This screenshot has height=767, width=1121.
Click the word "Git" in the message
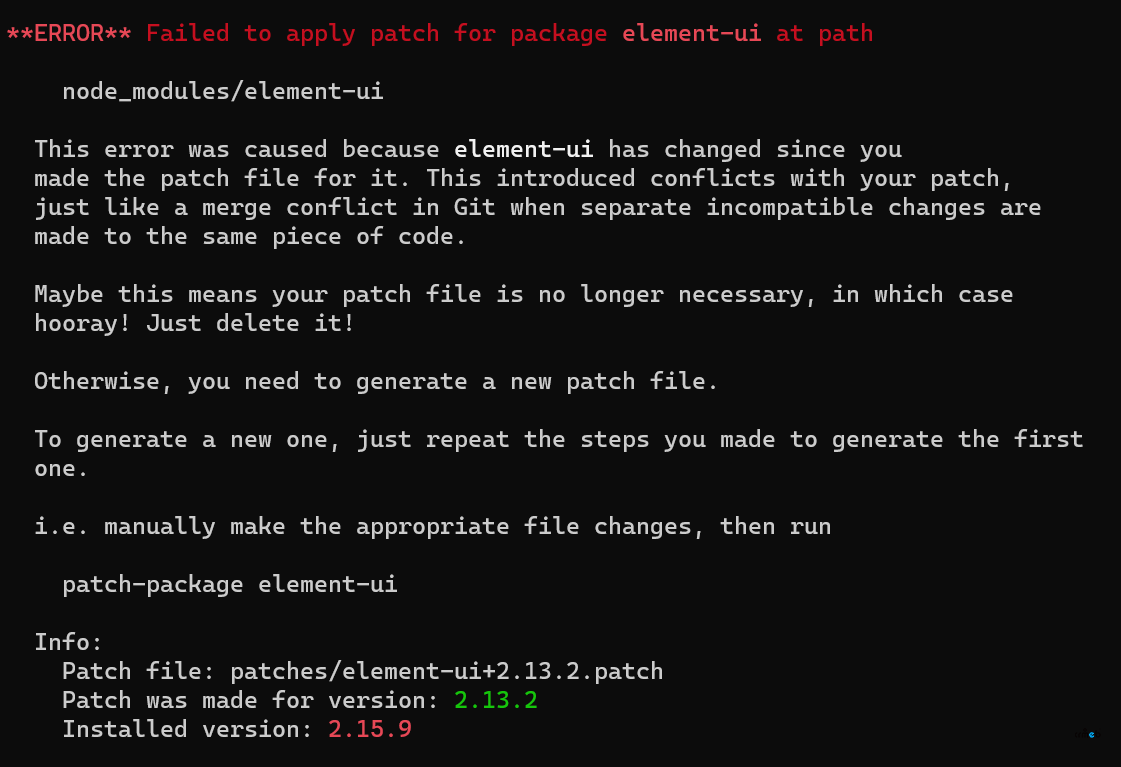475,207
